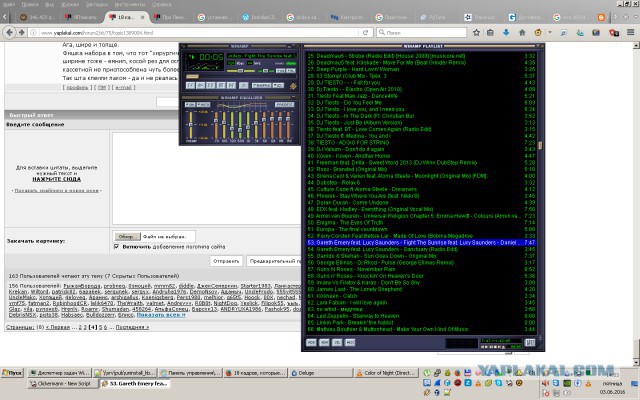Toggle Equalizer AUTO button
The width and height of the screenshot is (640, 400).
203,105
